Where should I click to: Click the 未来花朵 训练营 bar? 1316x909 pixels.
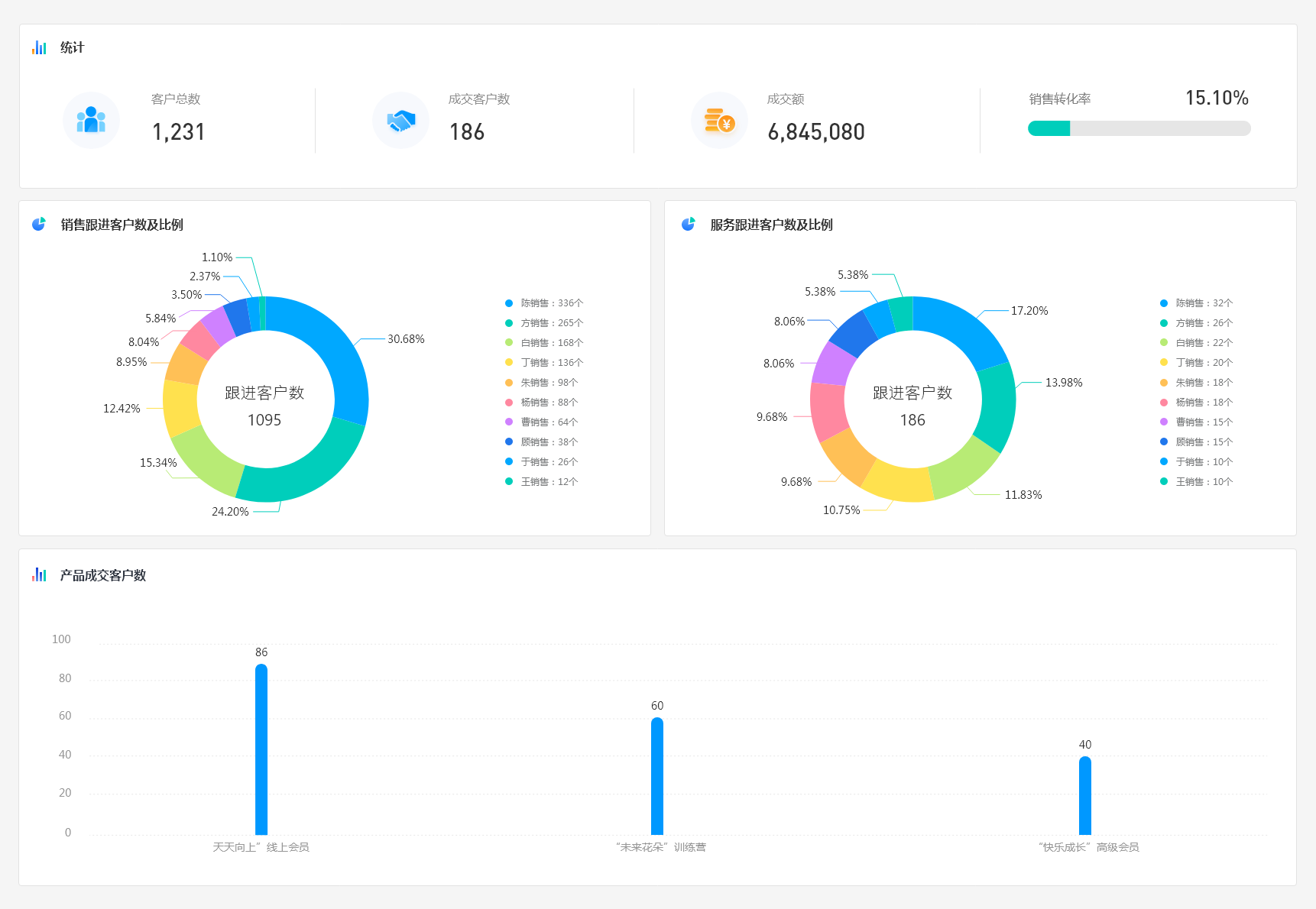tap(657, 776)
